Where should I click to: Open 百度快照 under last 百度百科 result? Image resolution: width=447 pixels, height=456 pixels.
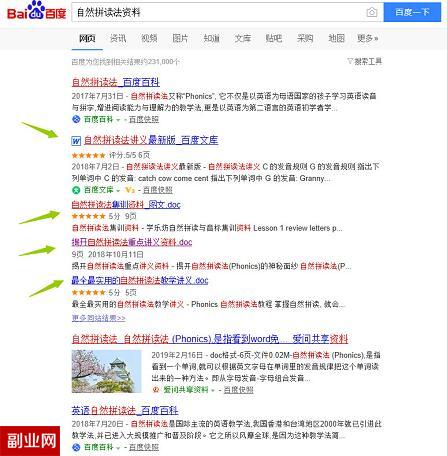click(144, 447)
